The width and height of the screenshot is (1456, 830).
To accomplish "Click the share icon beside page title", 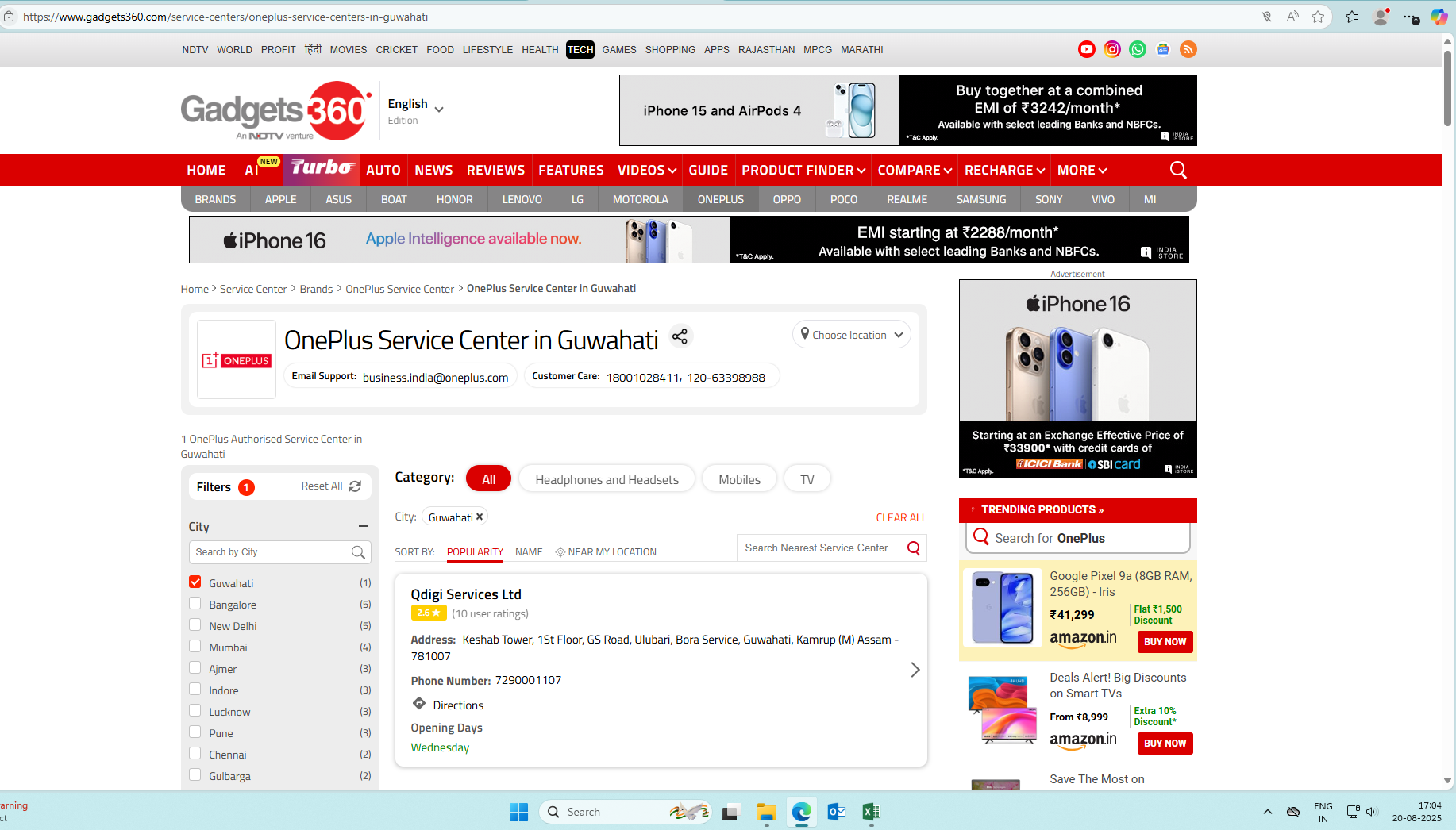I will tap(680, 336).
